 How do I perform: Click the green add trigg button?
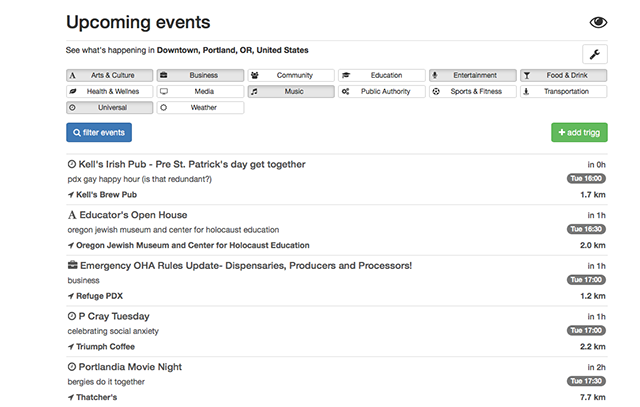point(579,132)
